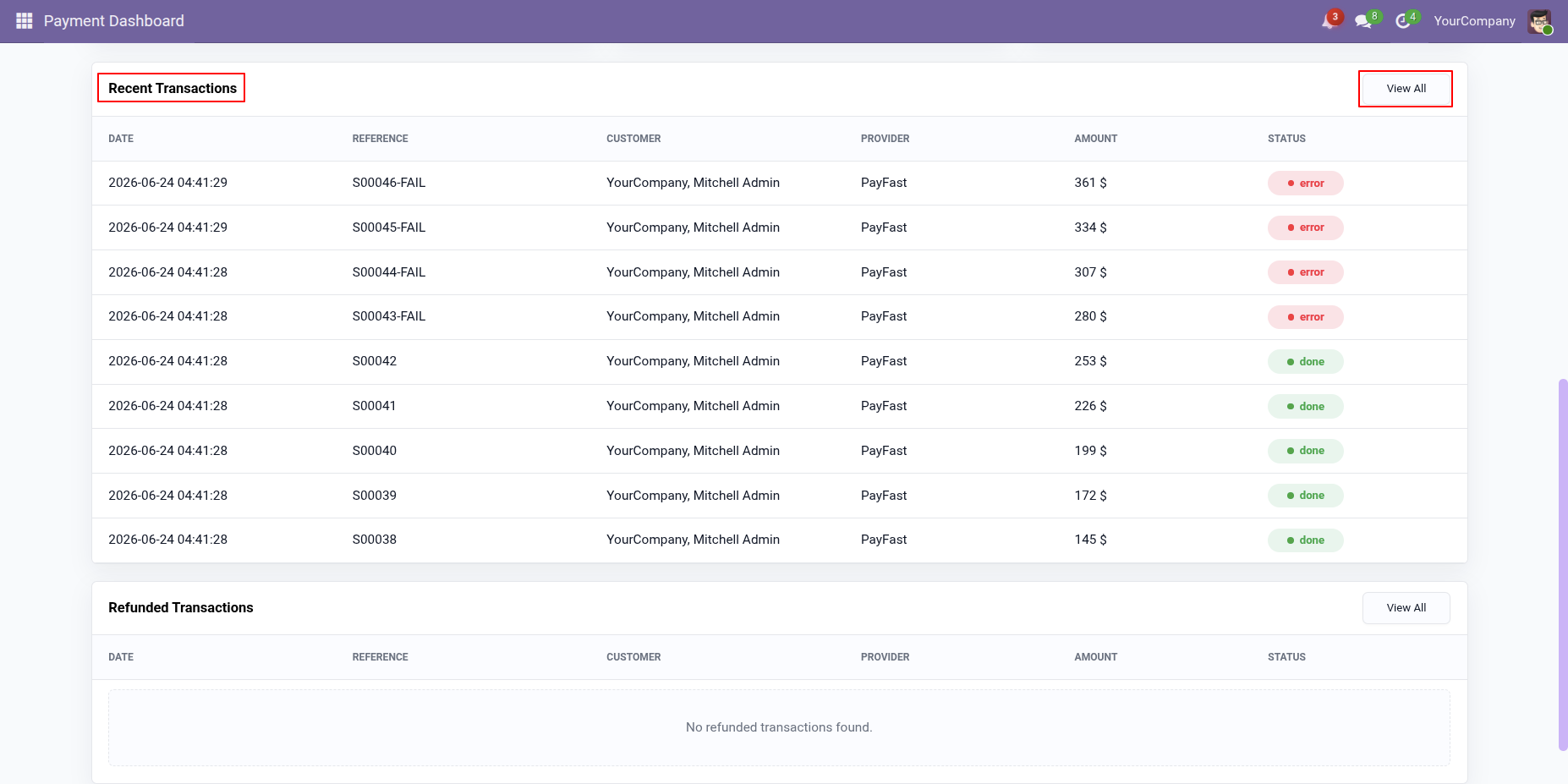Click the done badge for S00039
Screen dimensions: 1568x784
(x=1305, y=496)
